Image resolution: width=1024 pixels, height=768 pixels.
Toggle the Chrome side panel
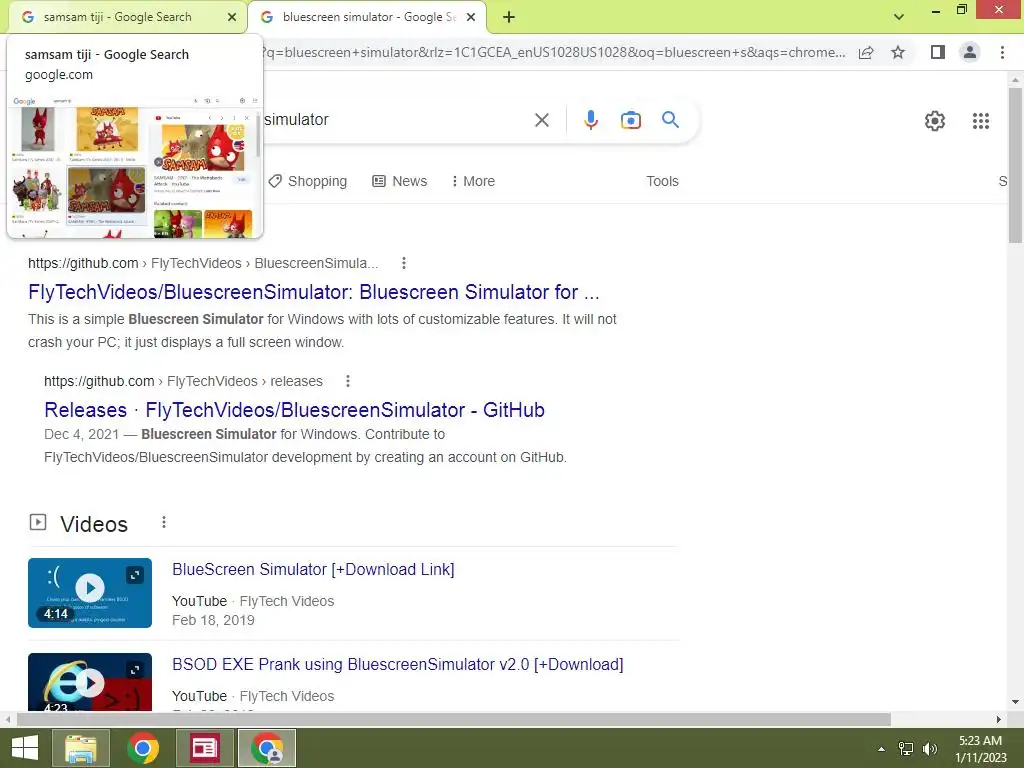(937, 52)
